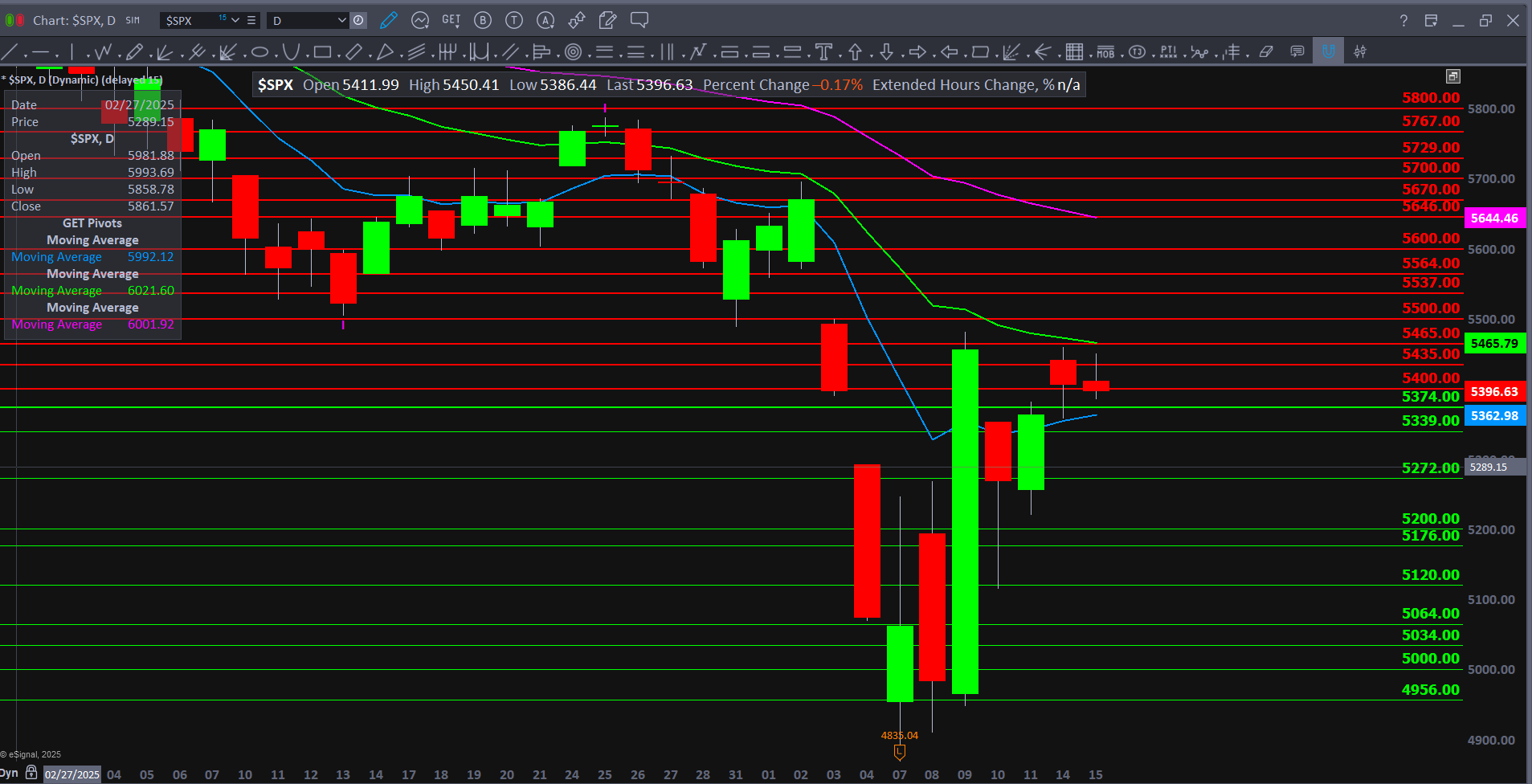Open the symbol list menu icon

pos(251,20)
